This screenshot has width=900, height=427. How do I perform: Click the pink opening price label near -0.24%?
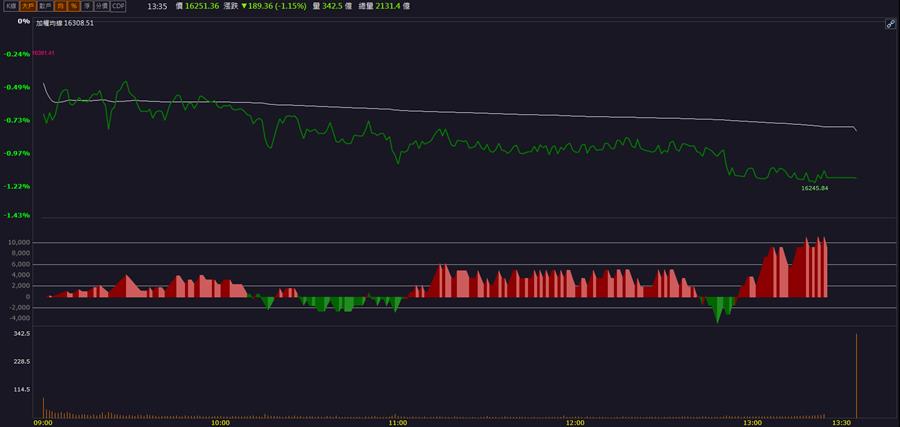click(44, 53)
